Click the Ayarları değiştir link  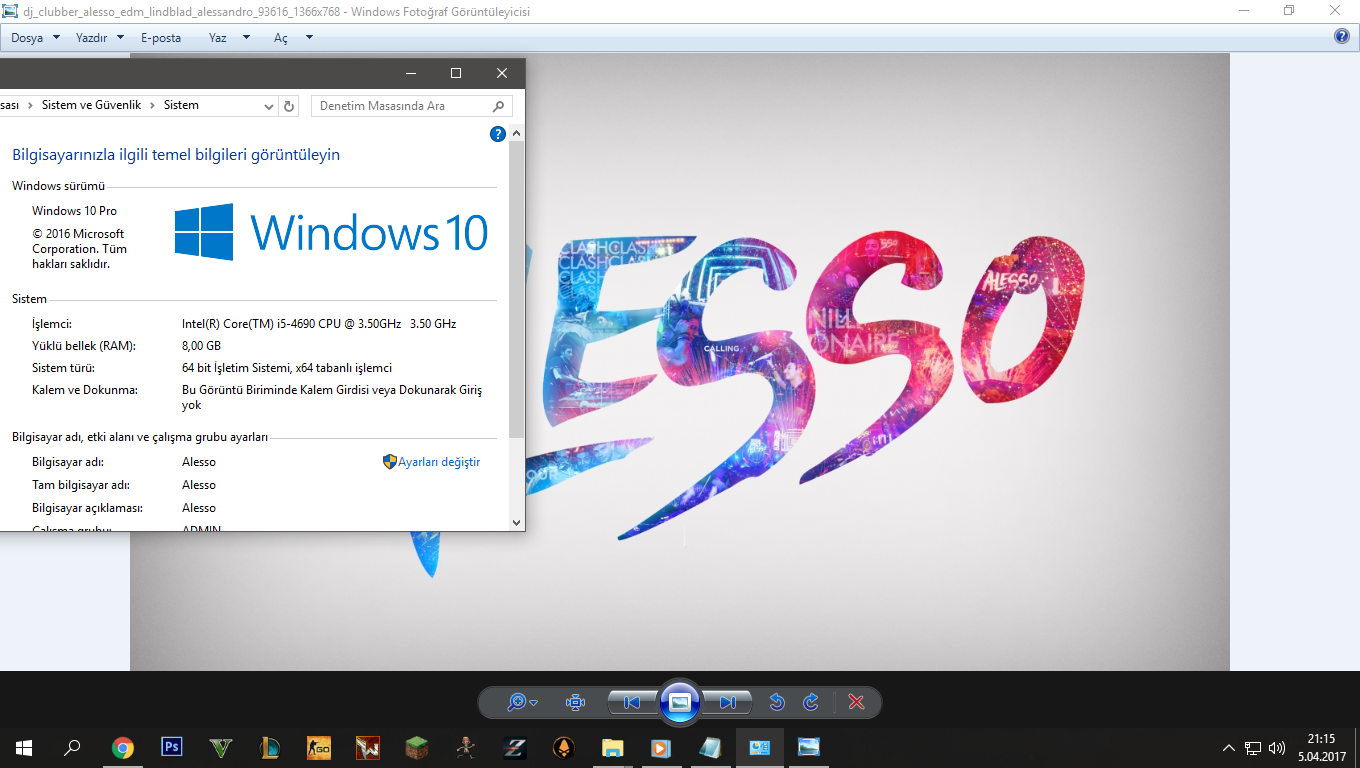point(439,462)
